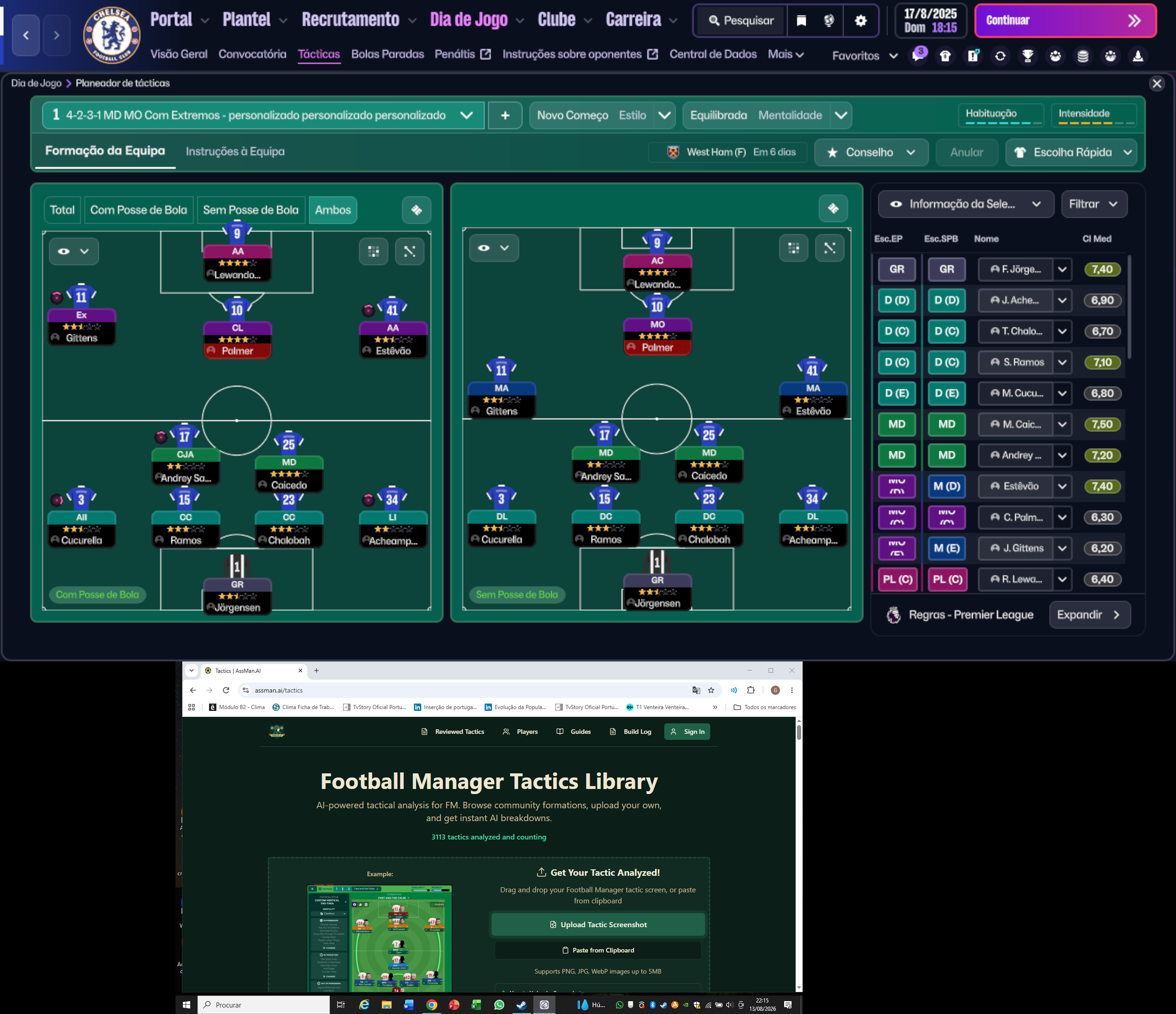Open the Equilibrada Mentalidade dropdown

click(767, 115)
